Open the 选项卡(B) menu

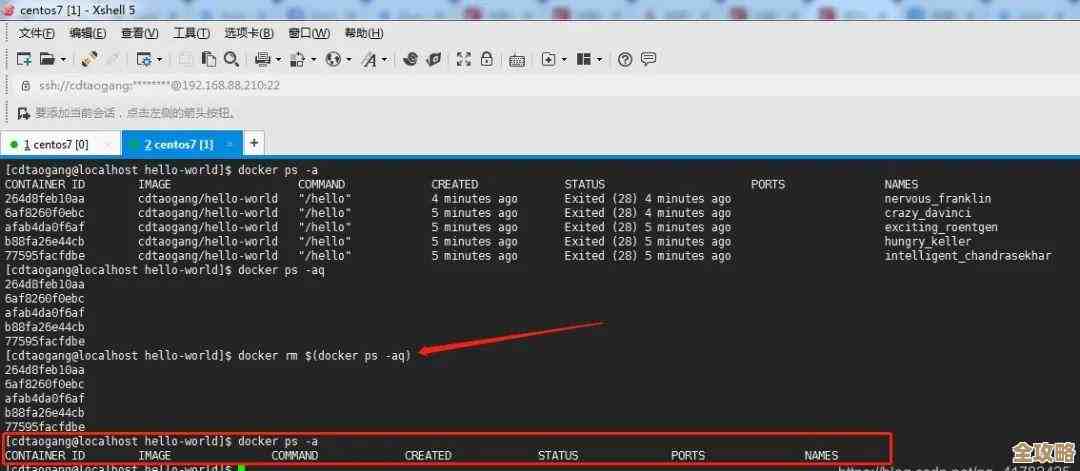coord(249,33)
